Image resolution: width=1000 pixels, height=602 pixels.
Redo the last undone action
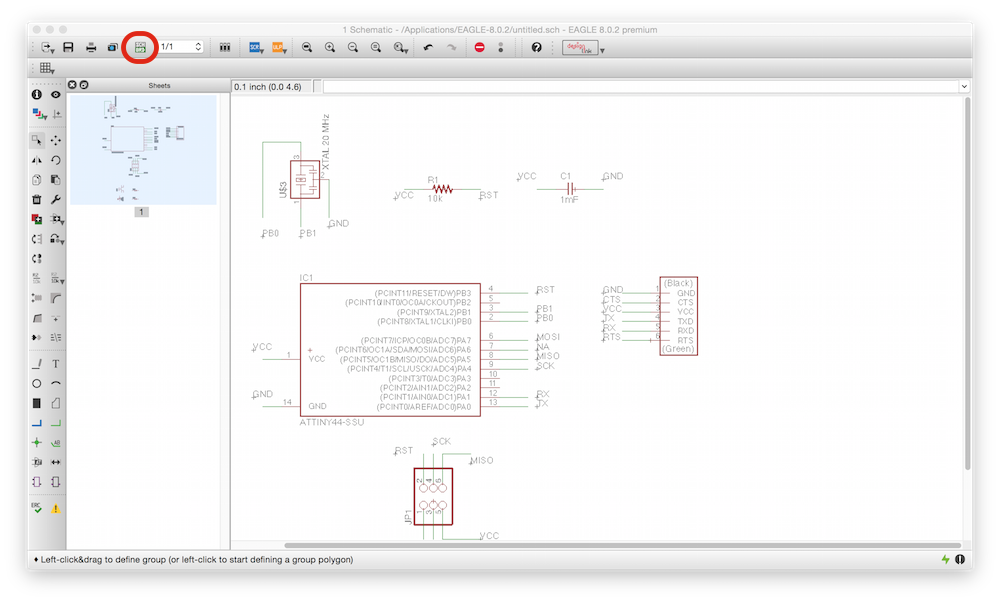(452, 47)
